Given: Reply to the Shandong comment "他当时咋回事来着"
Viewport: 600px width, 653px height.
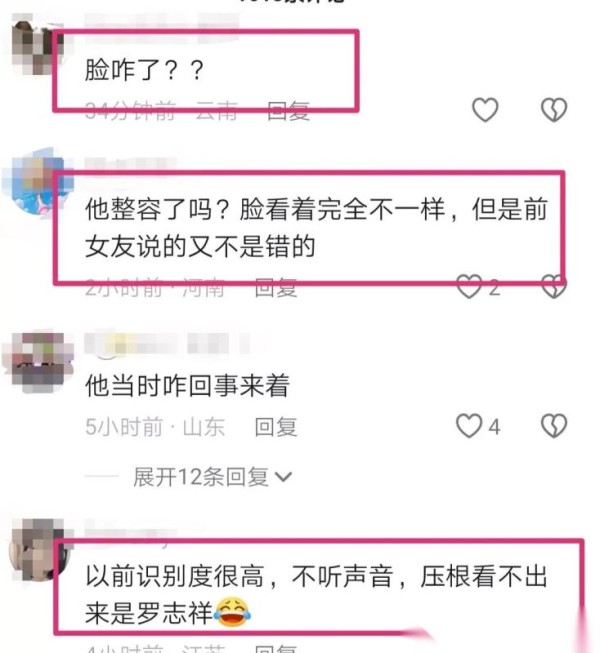Looking at the screenshot, I should [x=276, y=427].
